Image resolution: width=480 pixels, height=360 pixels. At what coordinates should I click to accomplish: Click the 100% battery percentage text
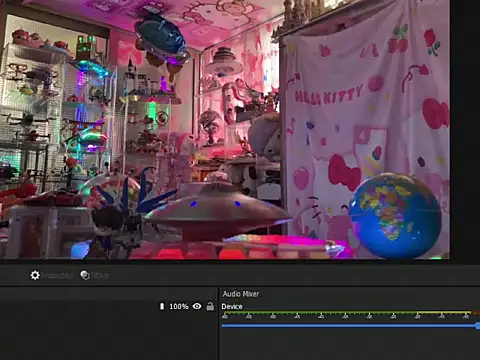179,306
